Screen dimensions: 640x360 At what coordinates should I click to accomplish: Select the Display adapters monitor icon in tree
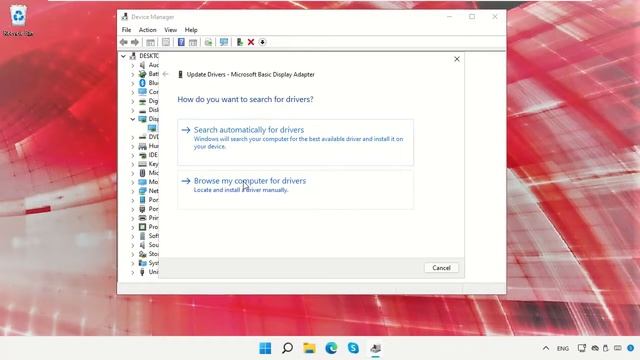(142, 119)
